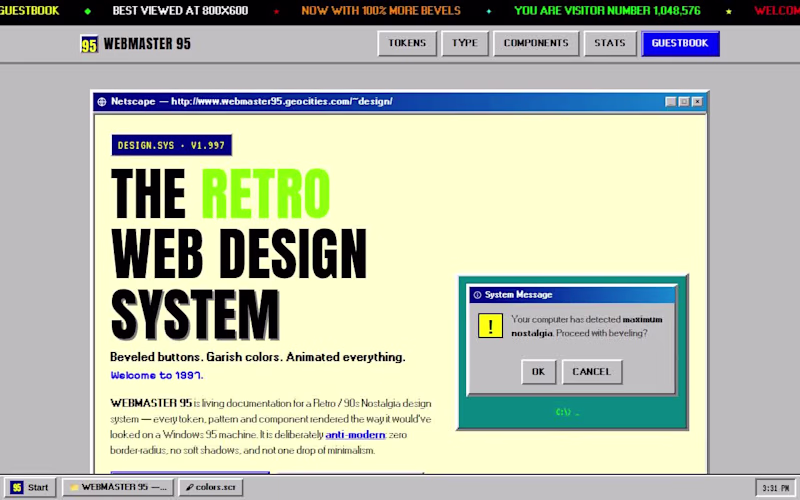
Task: Click the DESIGN.SYS · V1.997 badge
Action: tap(171, 145)
